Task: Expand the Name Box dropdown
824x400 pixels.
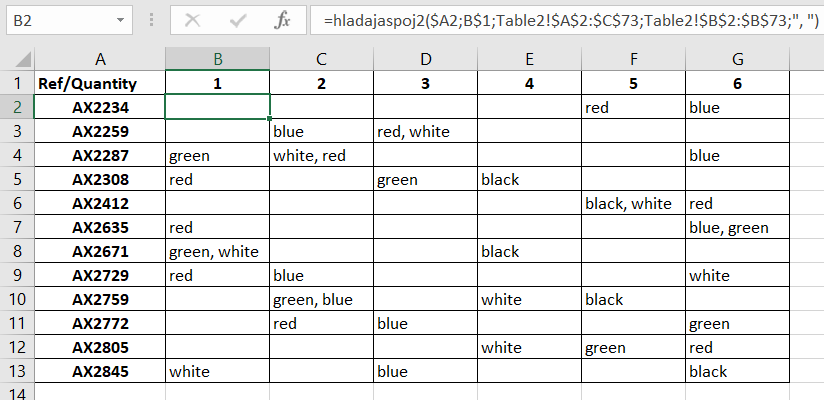Action: 121,20
